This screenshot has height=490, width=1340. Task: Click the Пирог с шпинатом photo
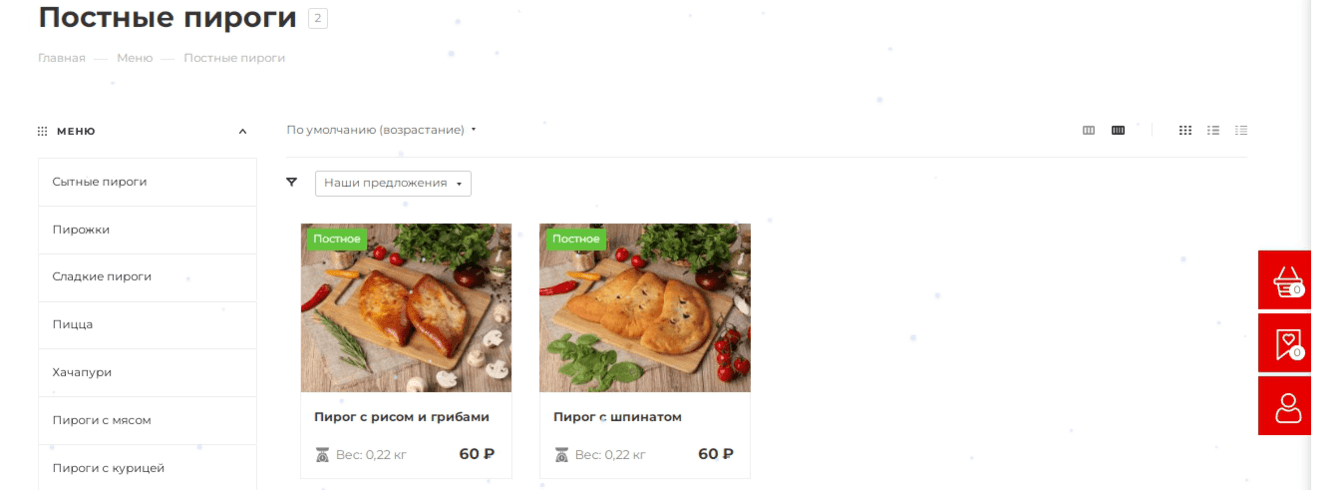[645, 308]
